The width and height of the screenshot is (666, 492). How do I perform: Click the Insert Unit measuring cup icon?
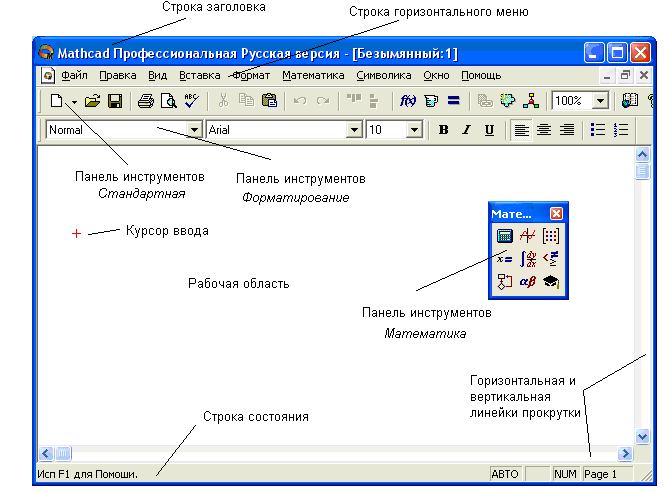point(431,101)
